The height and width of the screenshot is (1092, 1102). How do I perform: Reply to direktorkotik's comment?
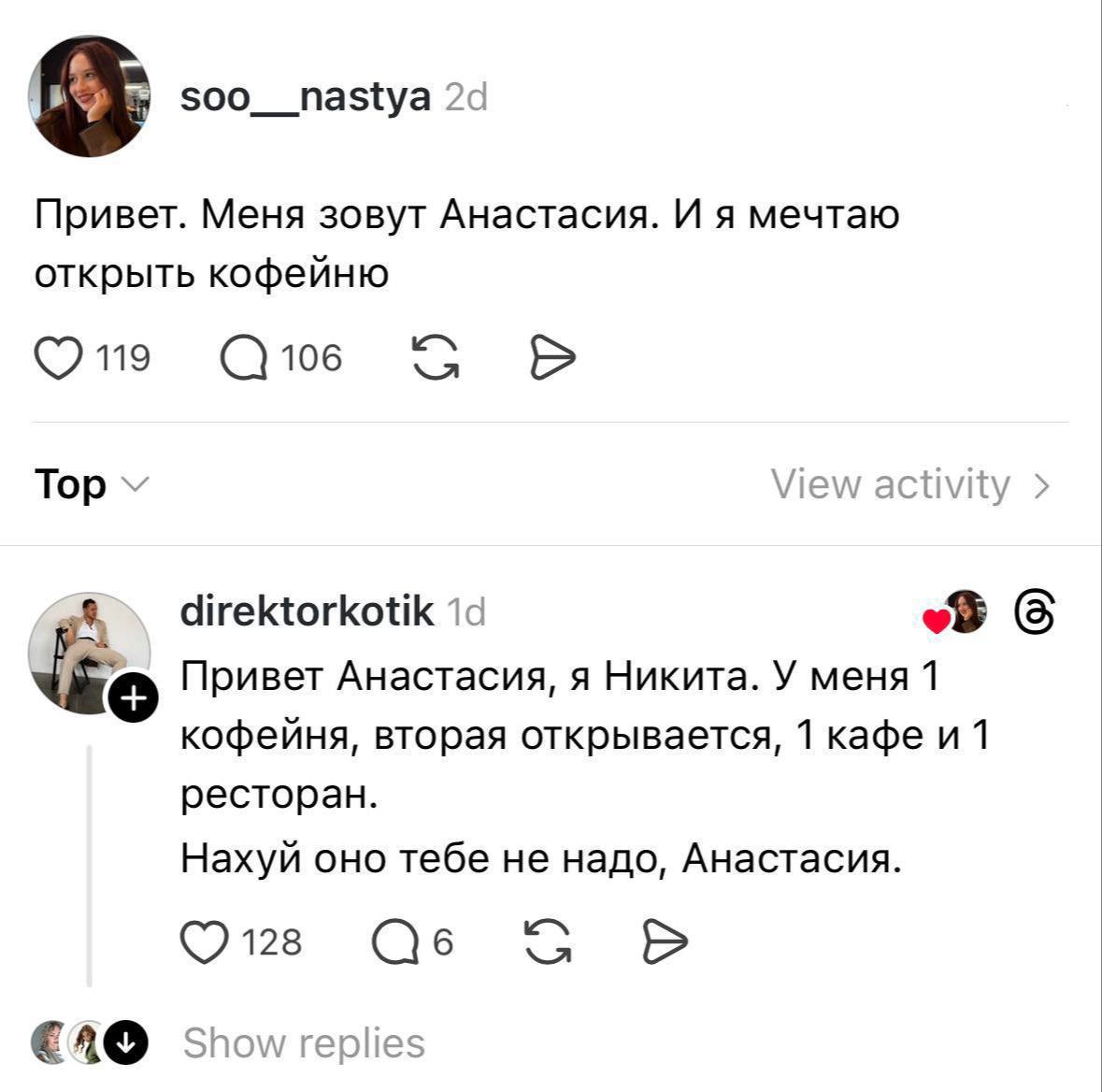pyautogui.click(x=395, y=941)
